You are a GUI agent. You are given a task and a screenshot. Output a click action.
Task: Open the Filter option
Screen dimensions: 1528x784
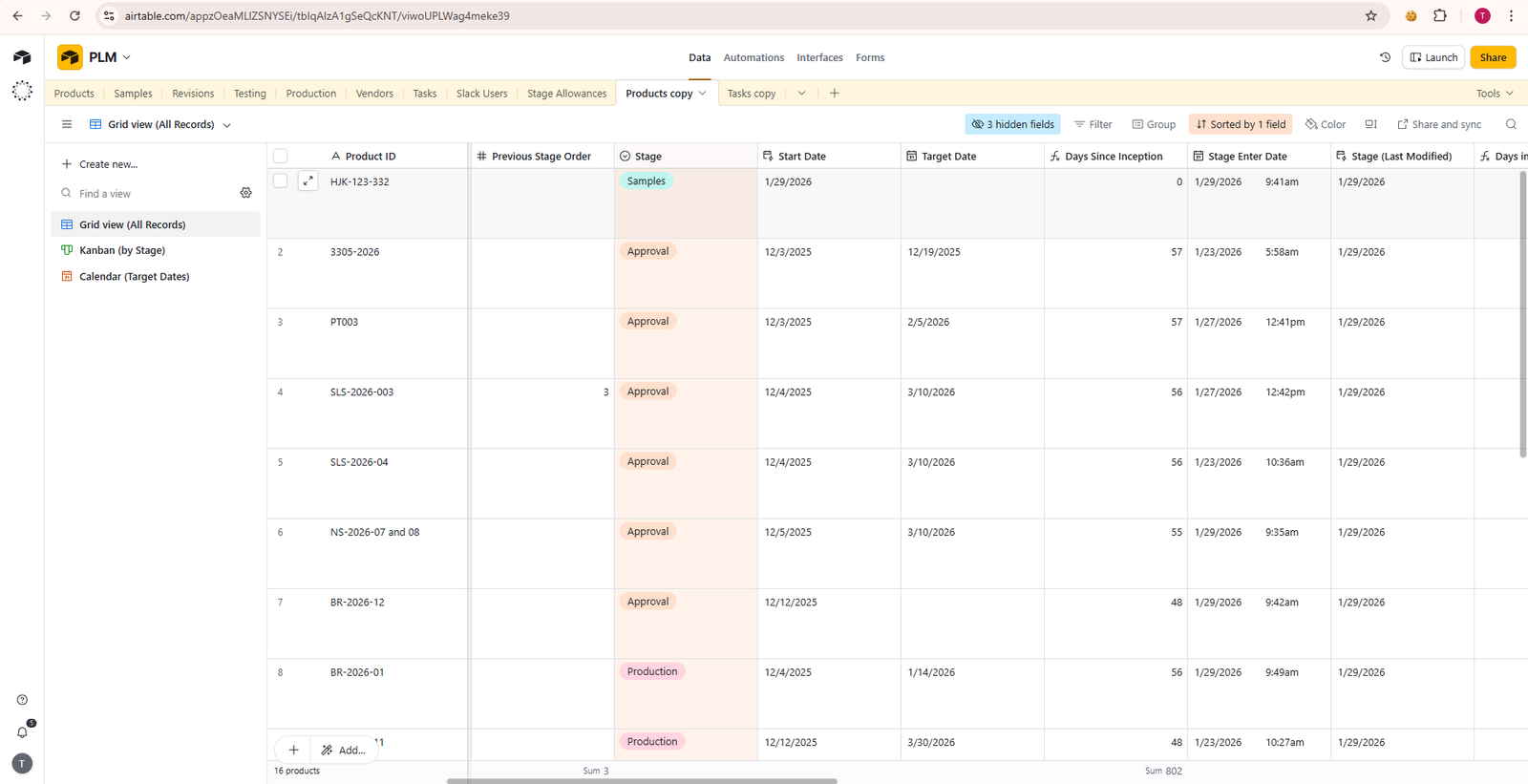(1093, 124)
